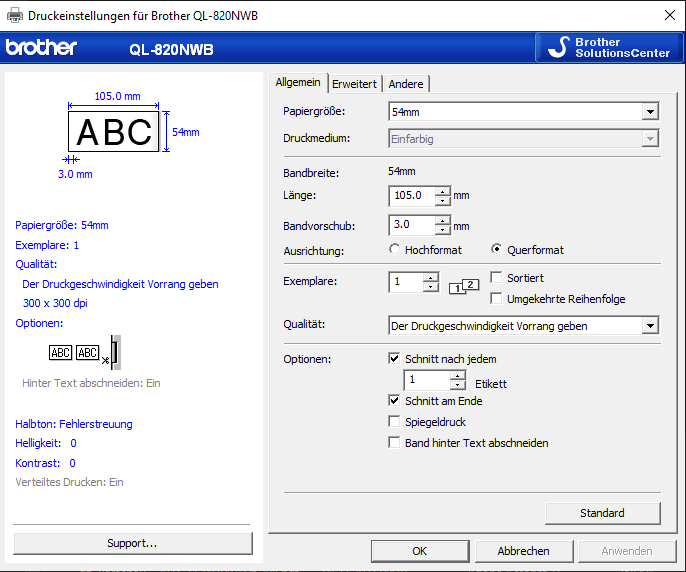Uncheck Schnitt am Ende

pyautogui.click(x=394, y=400)
